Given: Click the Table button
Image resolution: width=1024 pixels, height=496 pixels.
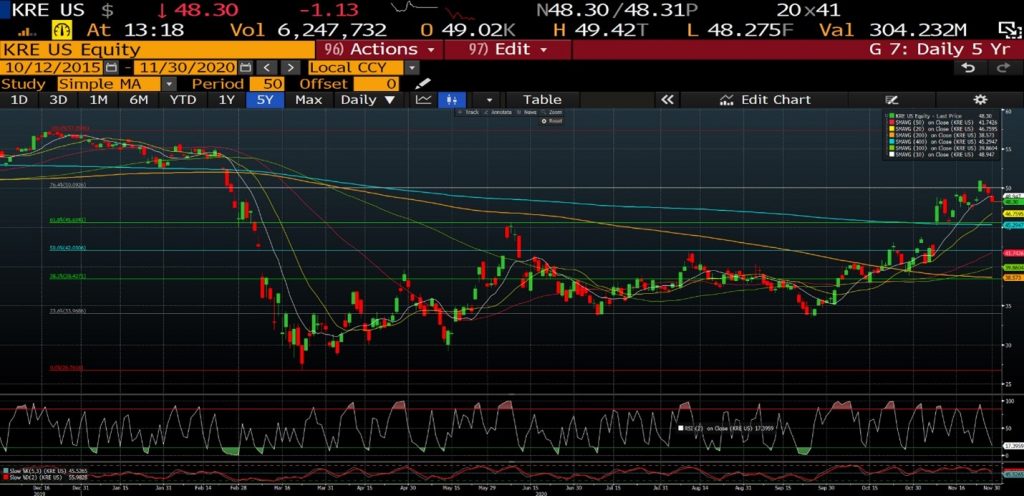Looking at the screenshot, I should click(542, 100).
